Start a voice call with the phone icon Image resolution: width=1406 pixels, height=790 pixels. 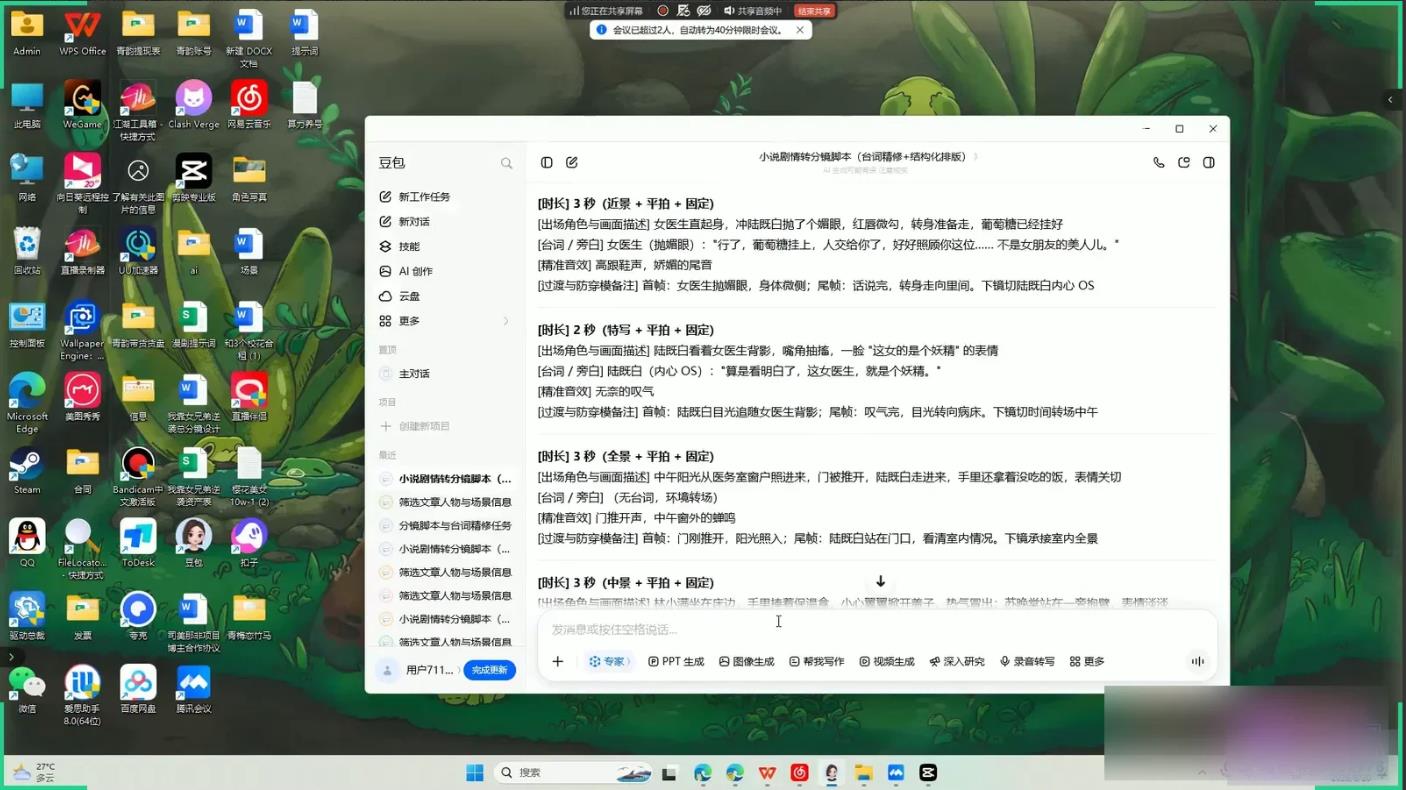click(1159, 162)
